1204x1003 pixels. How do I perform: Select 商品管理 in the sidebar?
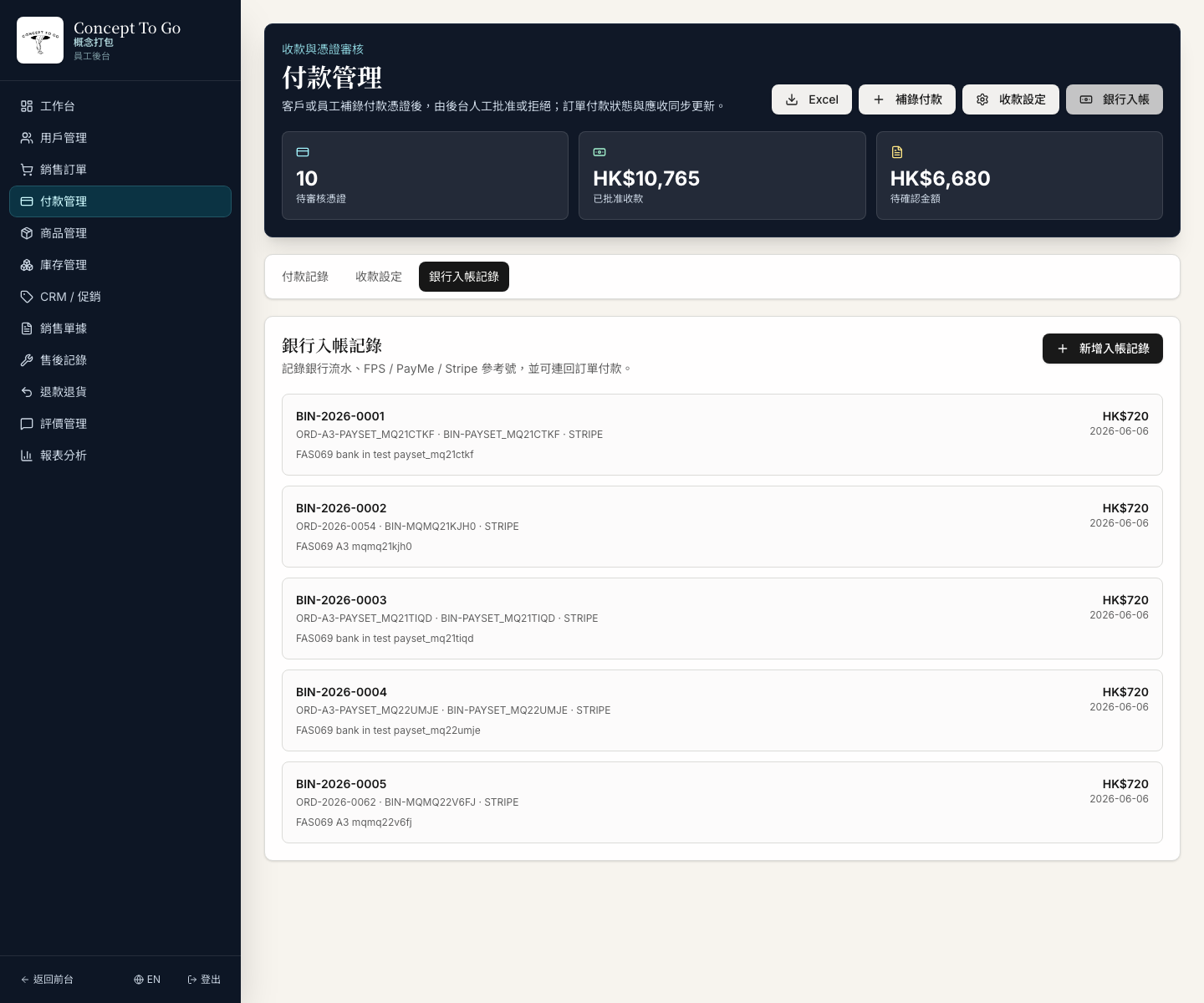[x=120, y=233]
